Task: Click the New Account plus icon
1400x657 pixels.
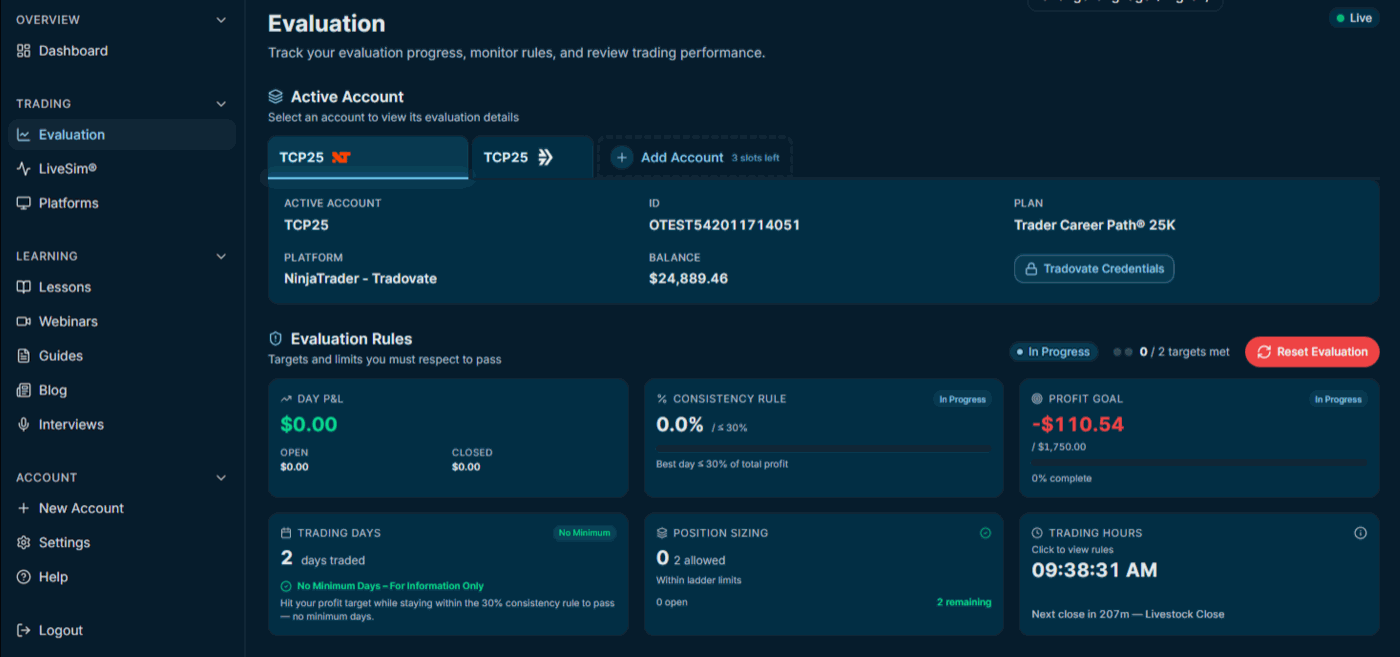Action: point(24,508)
